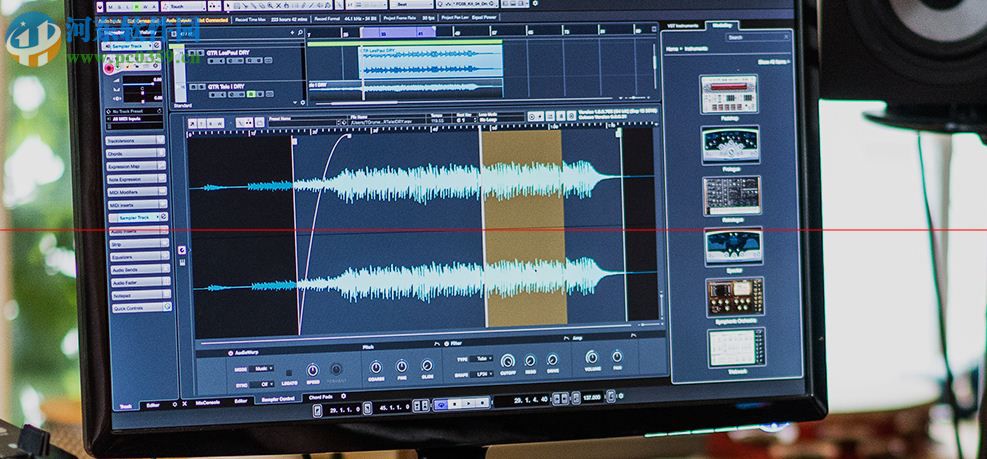Close the lower zone with the X icon

click(x=184, y=404)
